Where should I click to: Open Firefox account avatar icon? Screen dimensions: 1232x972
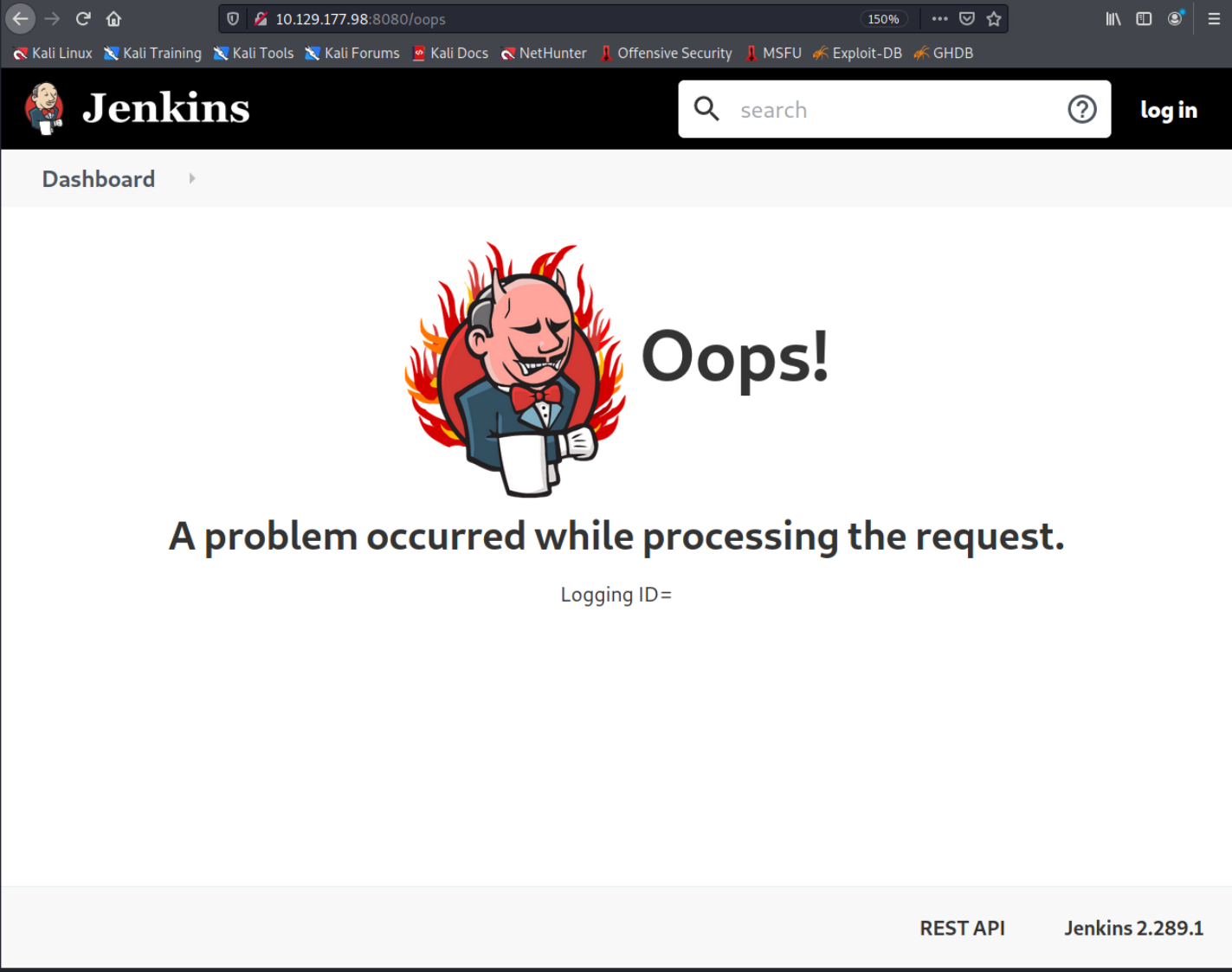coord(1175,18)
